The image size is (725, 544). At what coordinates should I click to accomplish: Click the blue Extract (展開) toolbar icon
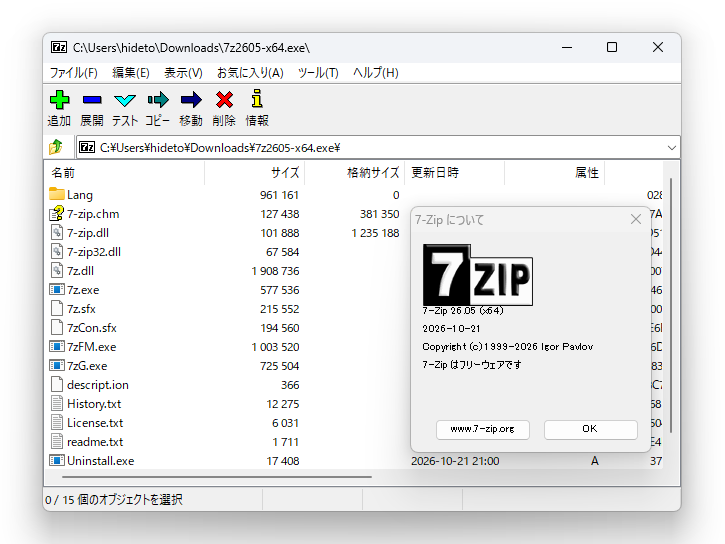[x=92, y=100]
